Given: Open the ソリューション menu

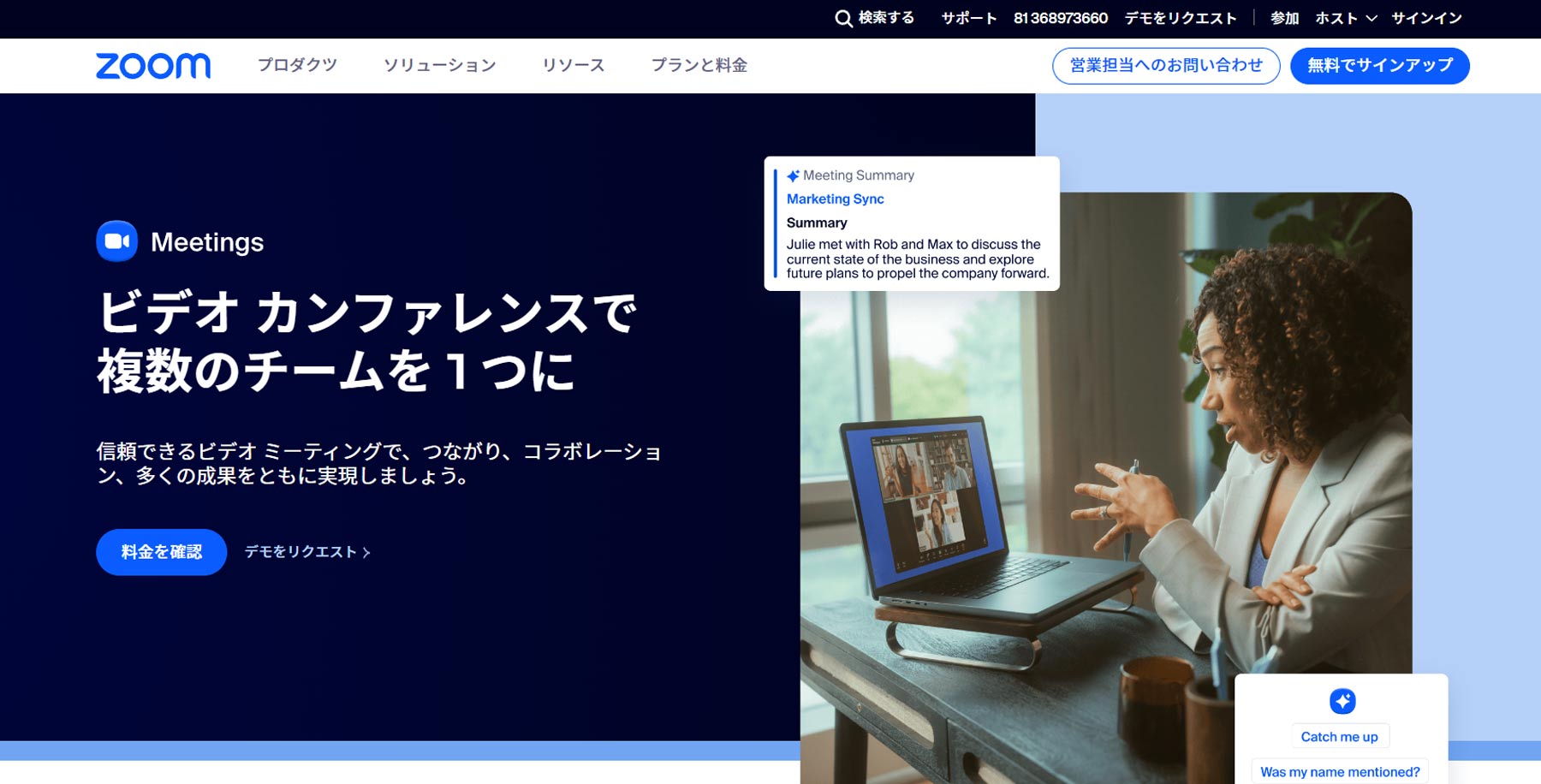Looking at the screenshot, I should [x=439, y=65].
